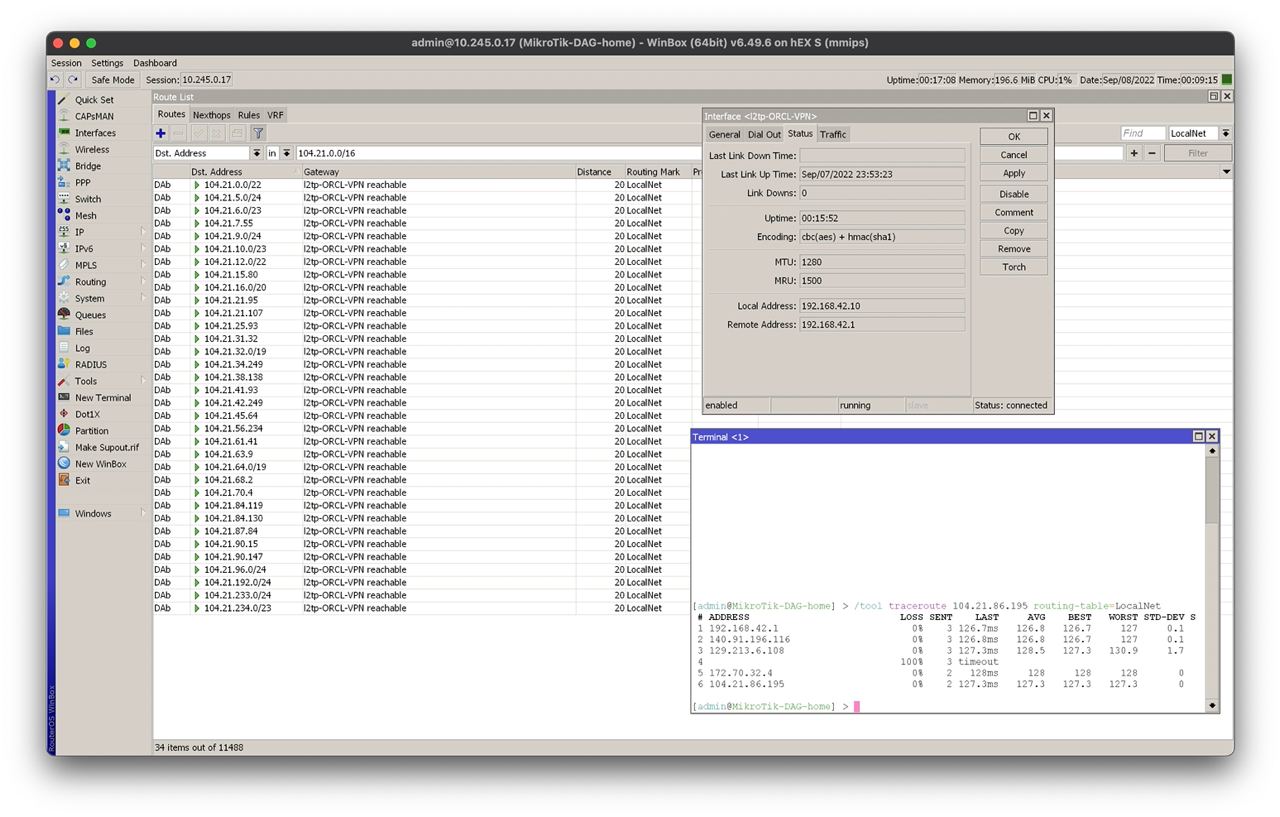The width and height of the screenshot is (1280, 817).
Task: Switch to the VRF tab
Action: [276, 115]
